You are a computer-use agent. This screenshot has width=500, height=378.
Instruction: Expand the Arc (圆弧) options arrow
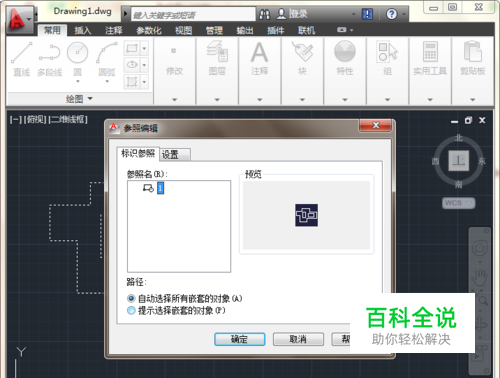[x=107, y=81]
